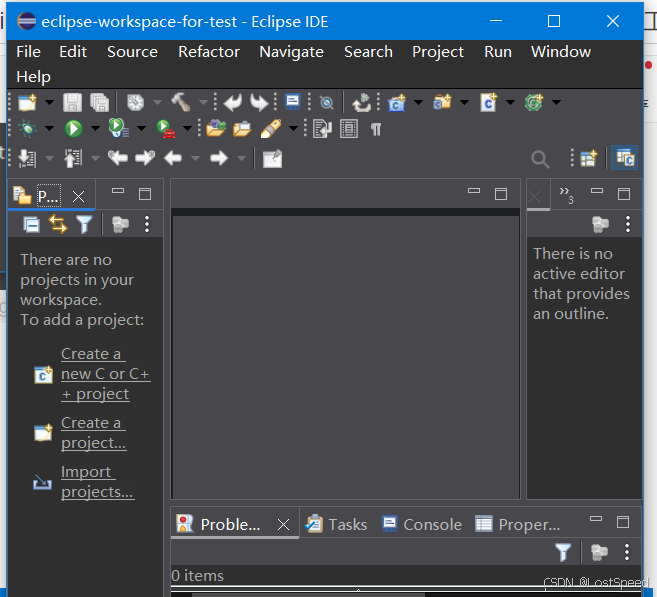Screen dimensions: 657x597
Task: Click the Save icon in toolbar
Action: pyautogui.click(x=72, y=103)
